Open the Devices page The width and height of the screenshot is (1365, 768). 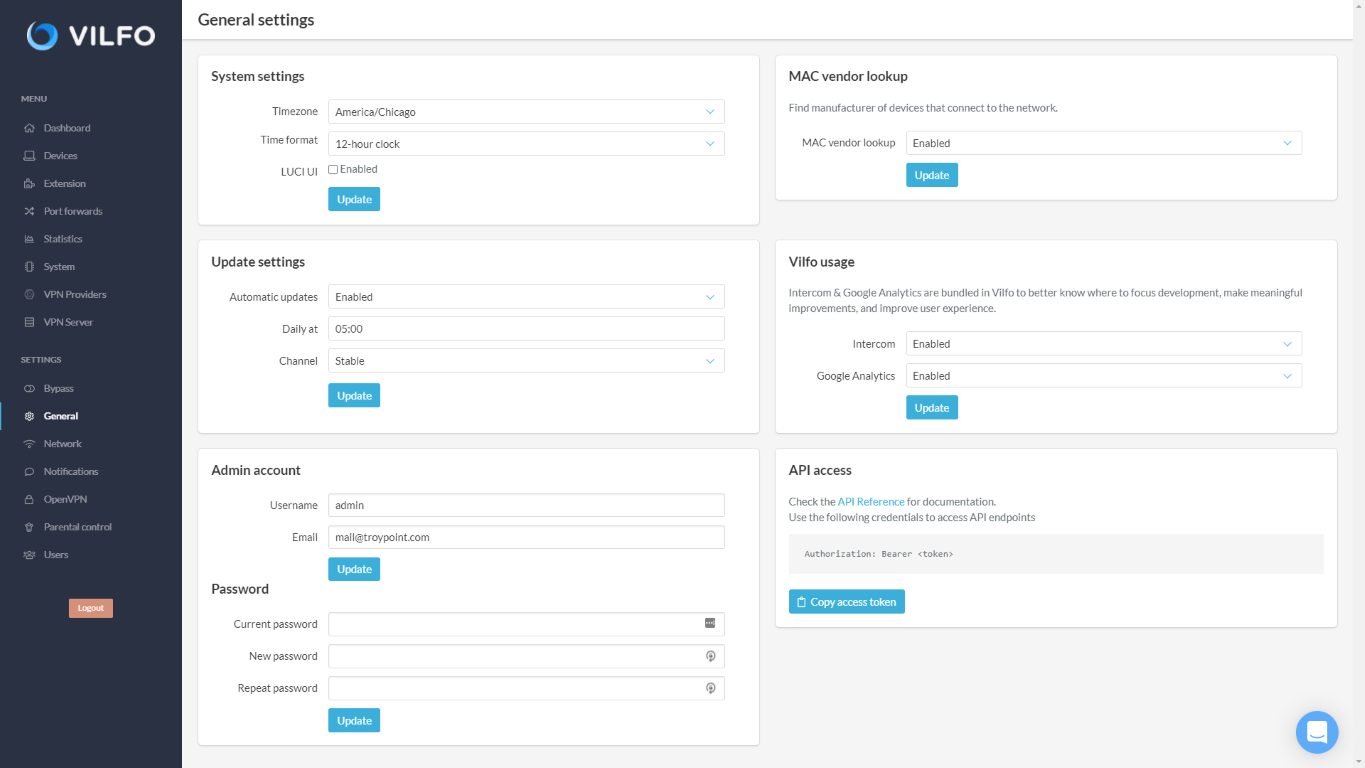pyautogui.click(x=60, y=156)
